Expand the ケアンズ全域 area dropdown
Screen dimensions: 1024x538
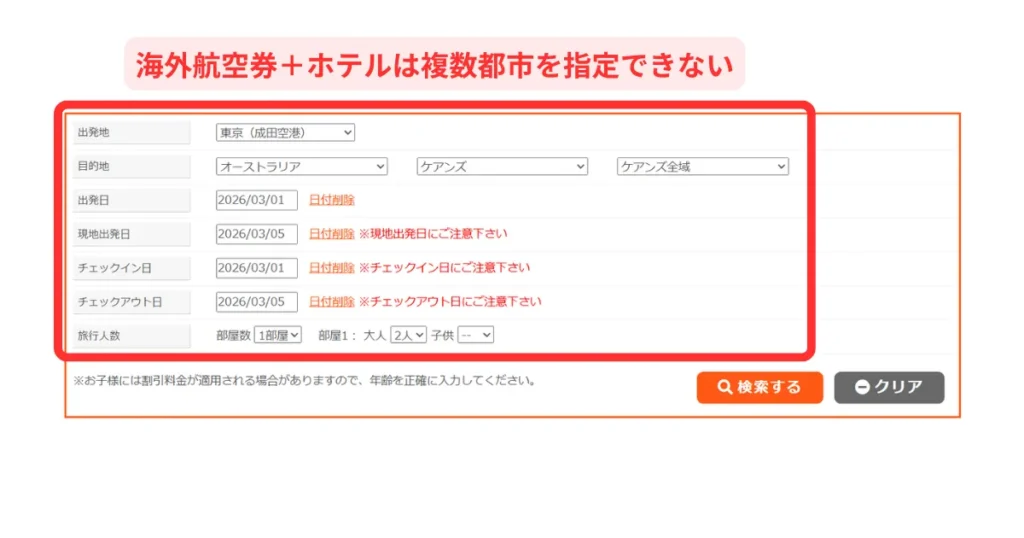(x=702, y=167)
